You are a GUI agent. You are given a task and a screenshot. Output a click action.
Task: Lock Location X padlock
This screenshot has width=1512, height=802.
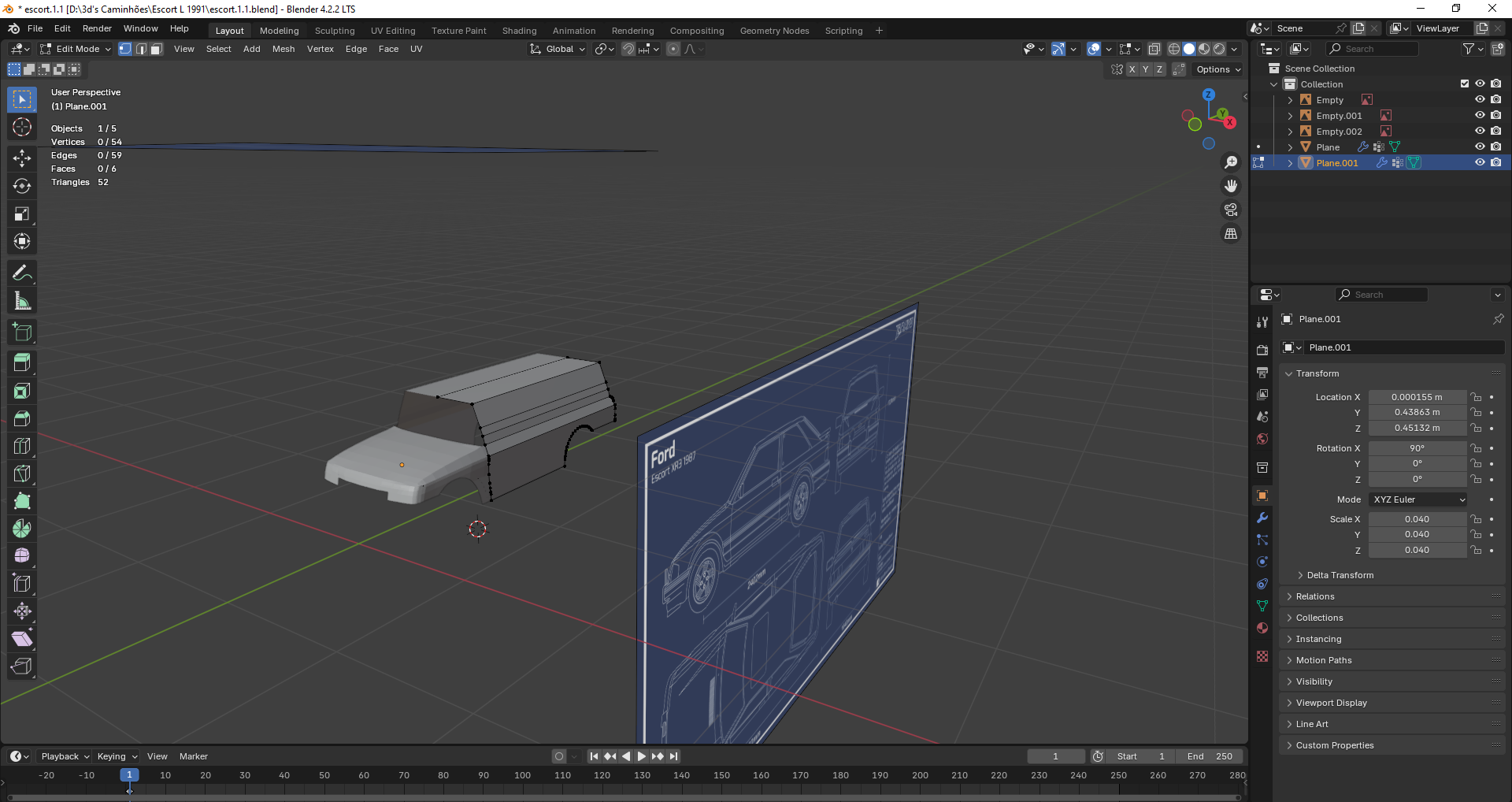click(1477, 397)
